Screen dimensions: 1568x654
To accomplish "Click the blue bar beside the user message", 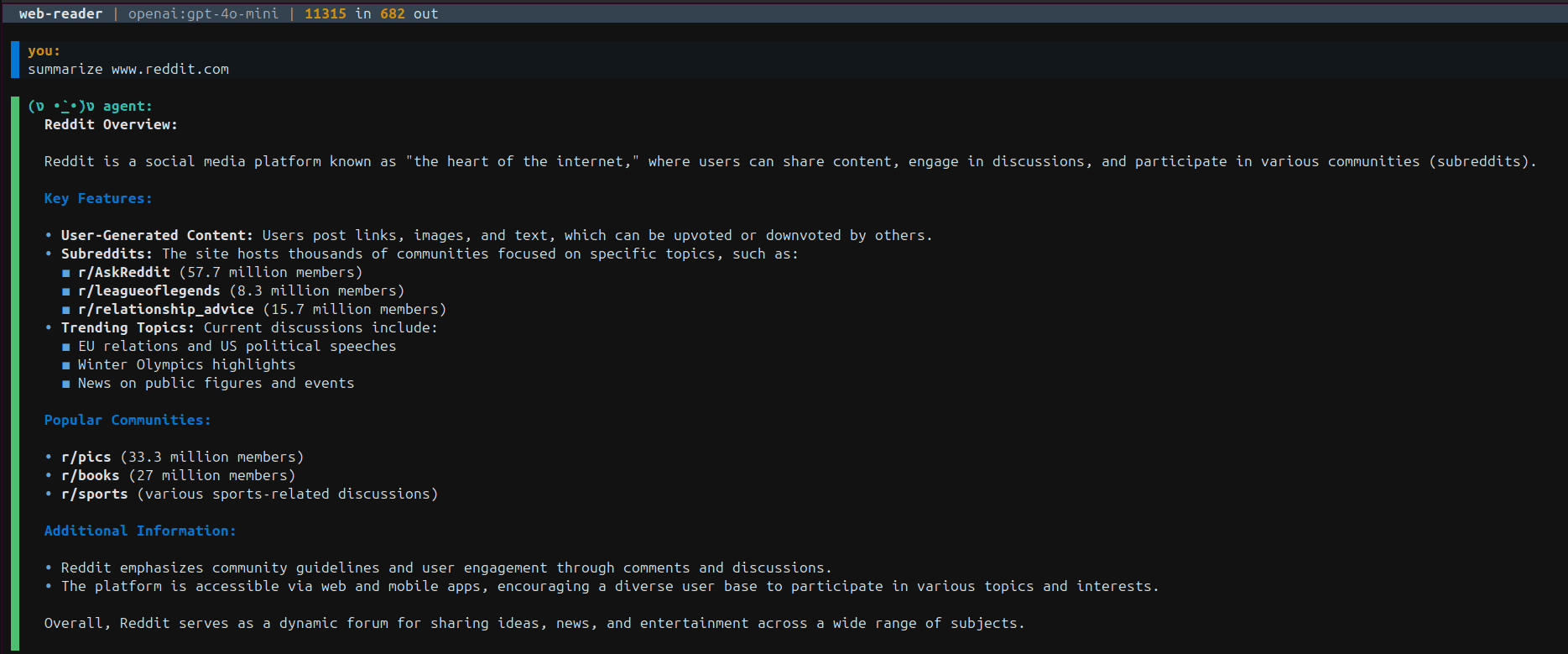I will pyautogui.click(x=15, y=60).
